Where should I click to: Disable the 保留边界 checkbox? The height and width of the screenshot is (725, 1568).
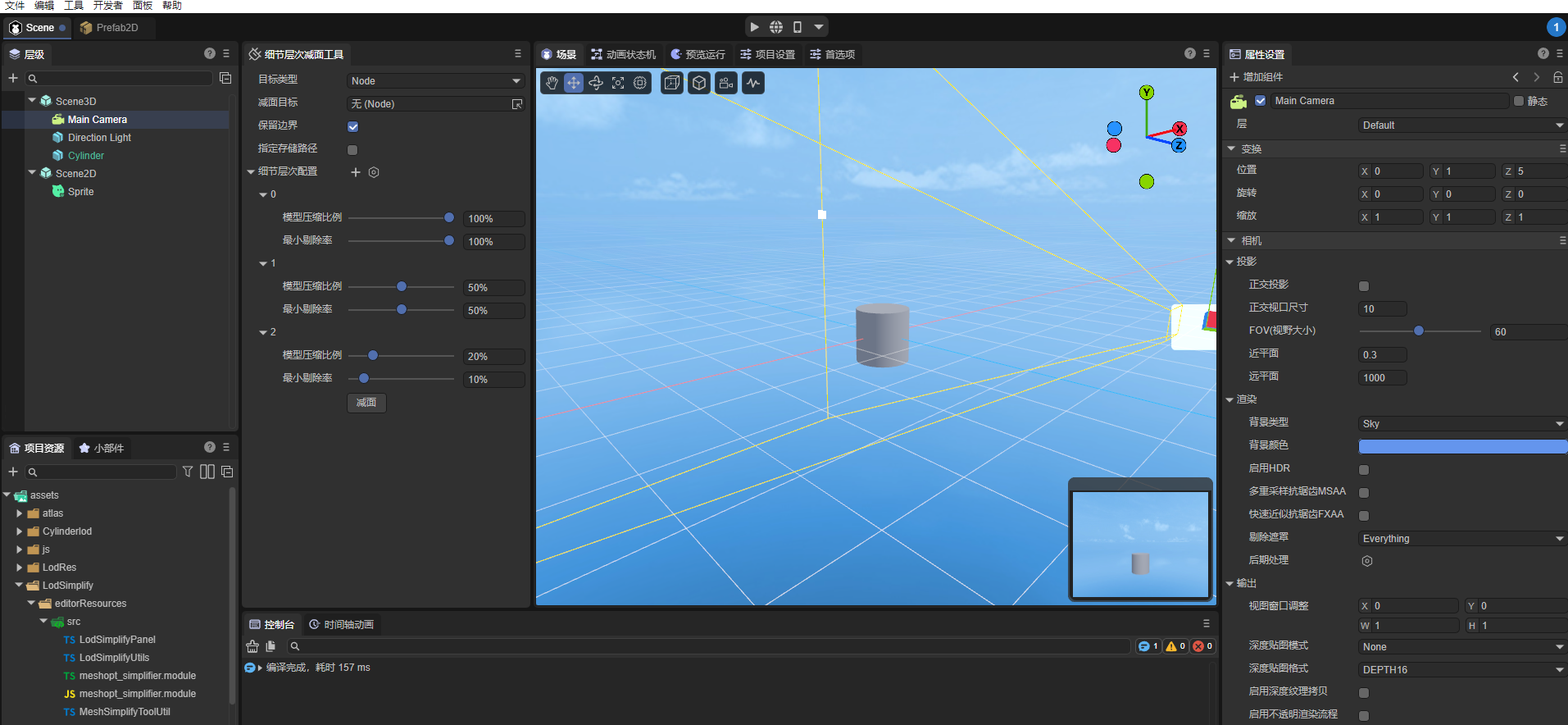(x=352, y=126)
